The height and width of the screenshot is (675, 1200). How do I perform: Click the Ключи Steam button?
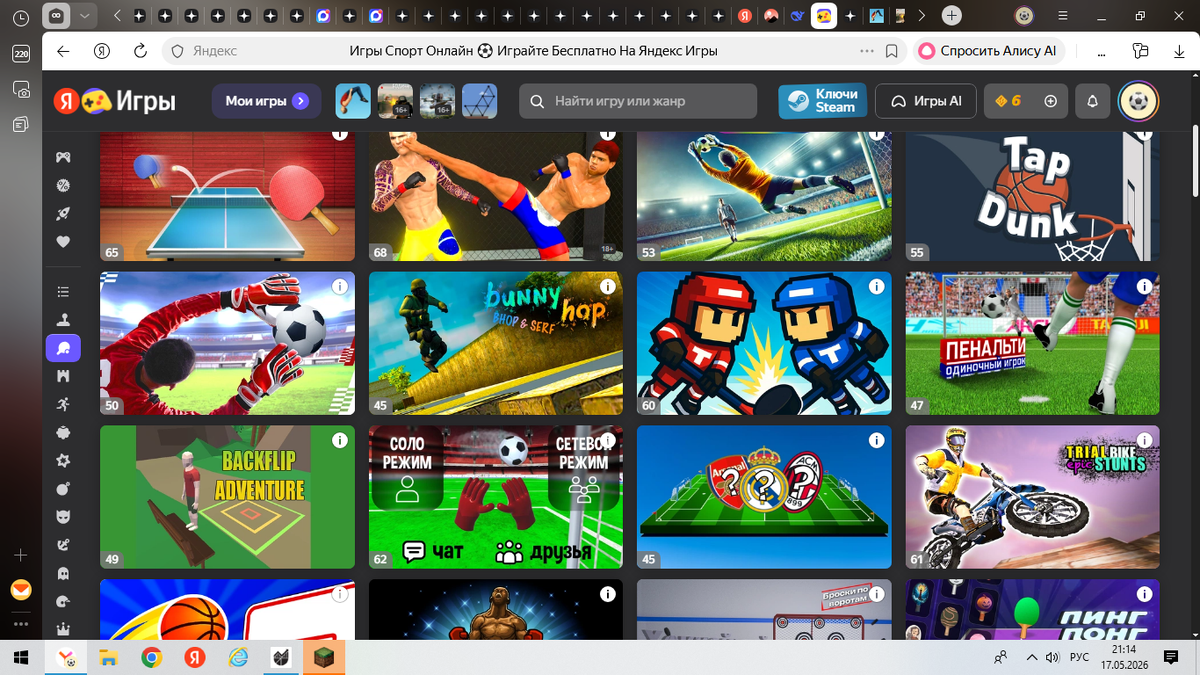pyautogui.click(x=823, y=101)
